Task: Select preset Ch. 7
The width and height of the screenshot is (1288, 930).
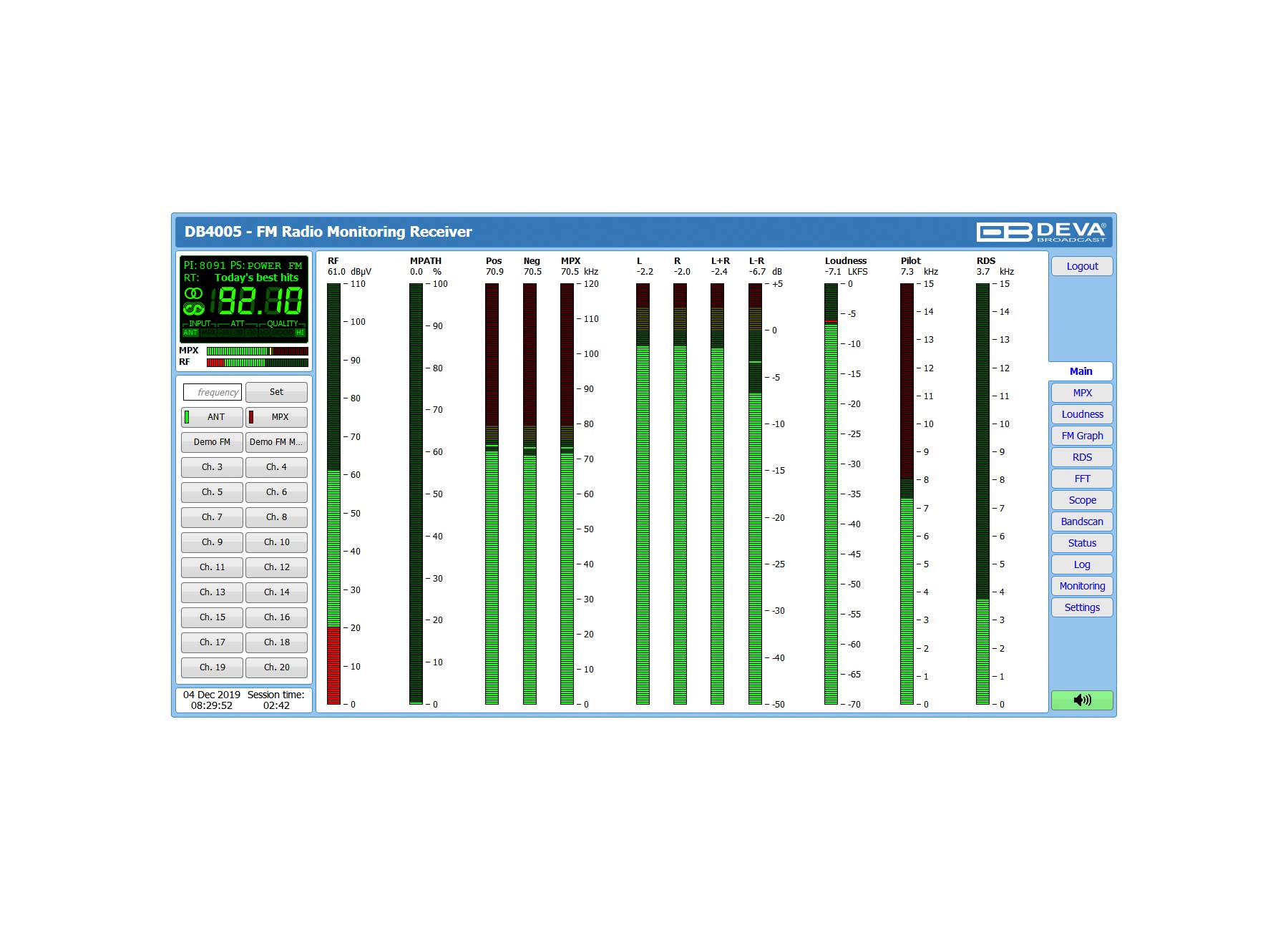Action: pos(212,517)
